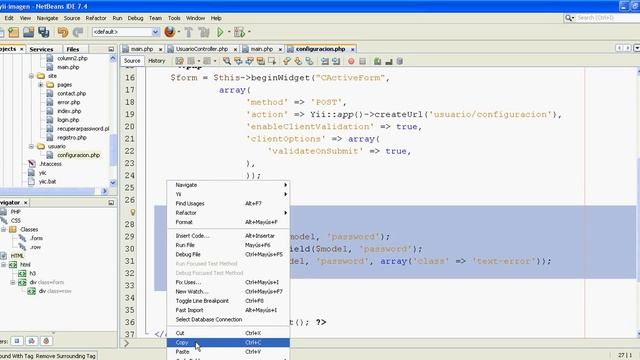Select contact.php in the project tree
Image resolution: width=640 pixels, height=360 pixels.
point(71,93)
